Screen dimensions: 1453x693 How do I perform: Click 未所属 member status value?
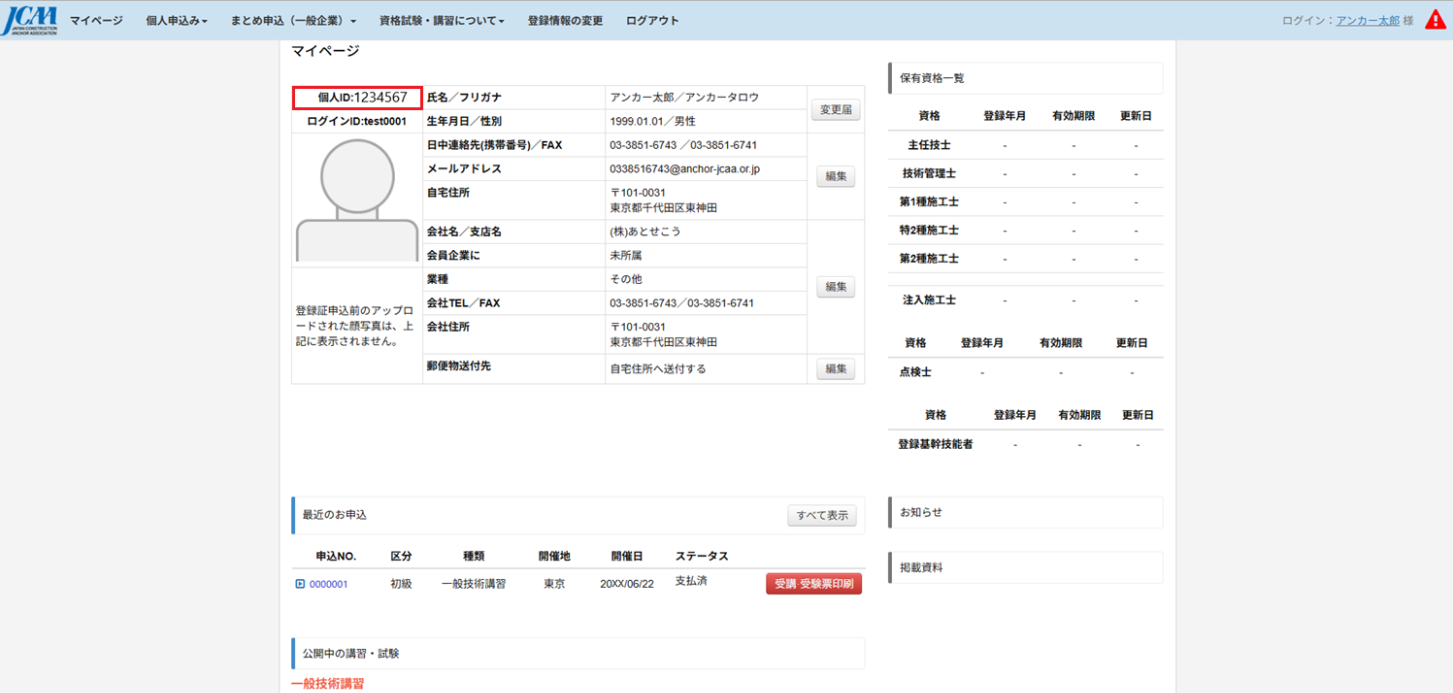click(x=626, y=255)
